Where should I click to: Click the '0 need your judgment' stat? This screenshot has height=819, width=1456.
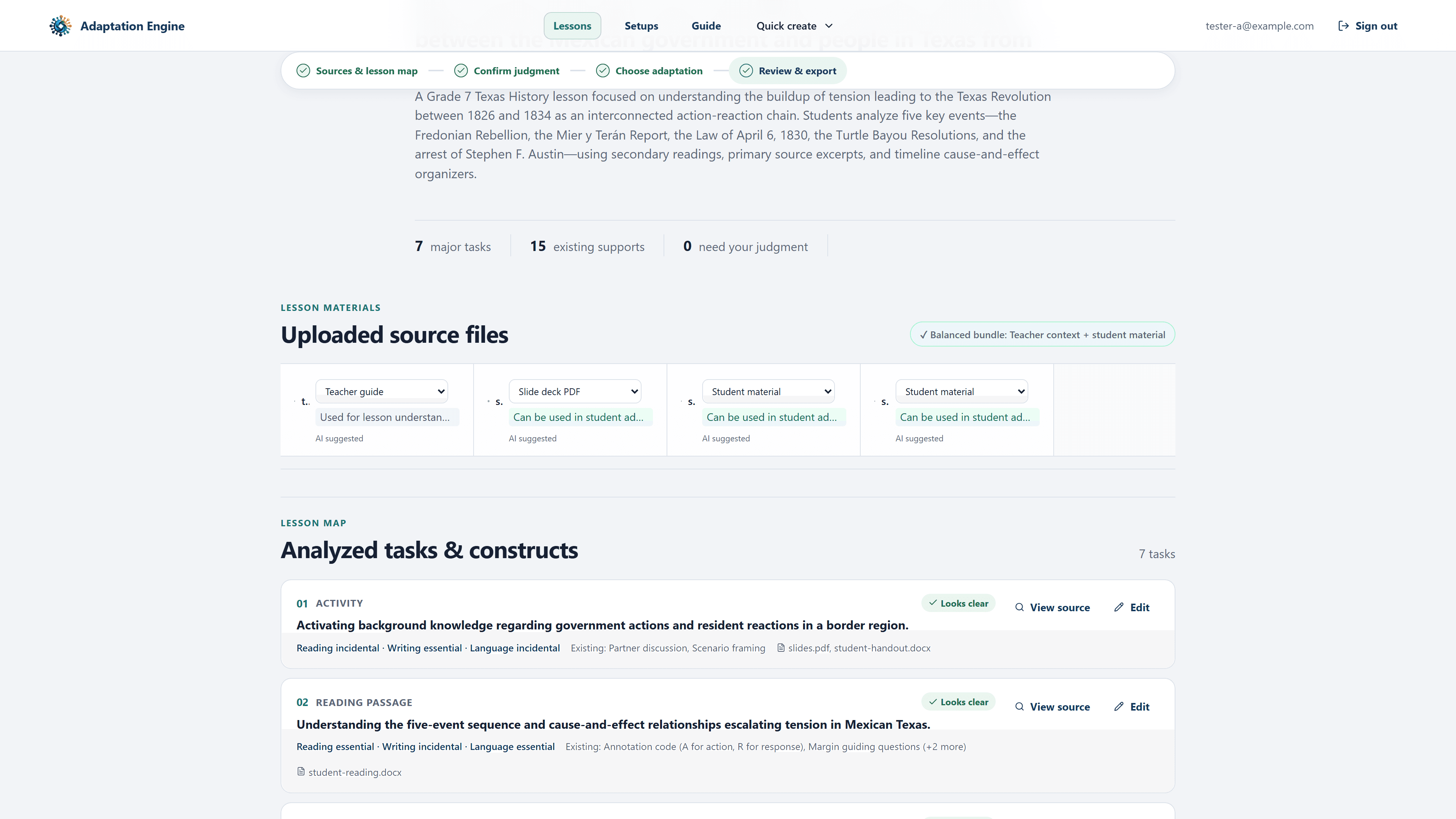(x=745, y=246)
